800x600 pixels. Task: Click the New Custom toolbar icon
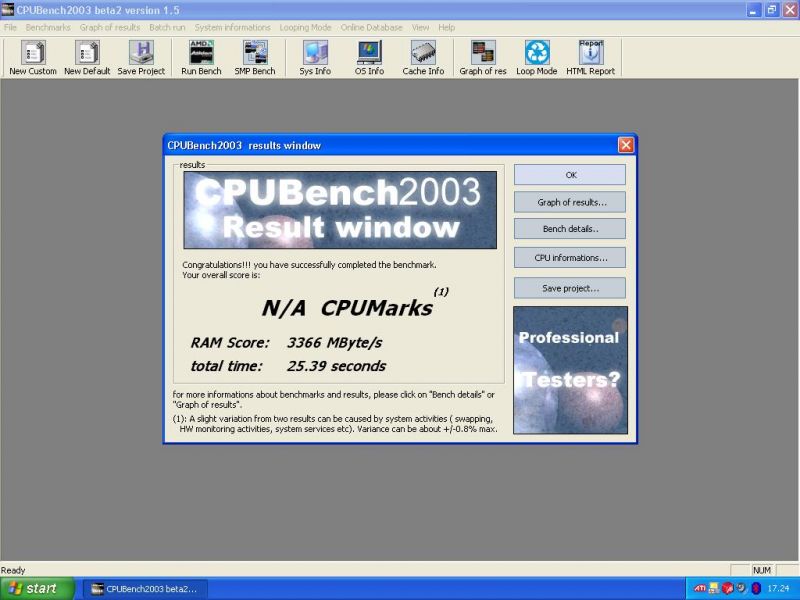coord(33,58)
